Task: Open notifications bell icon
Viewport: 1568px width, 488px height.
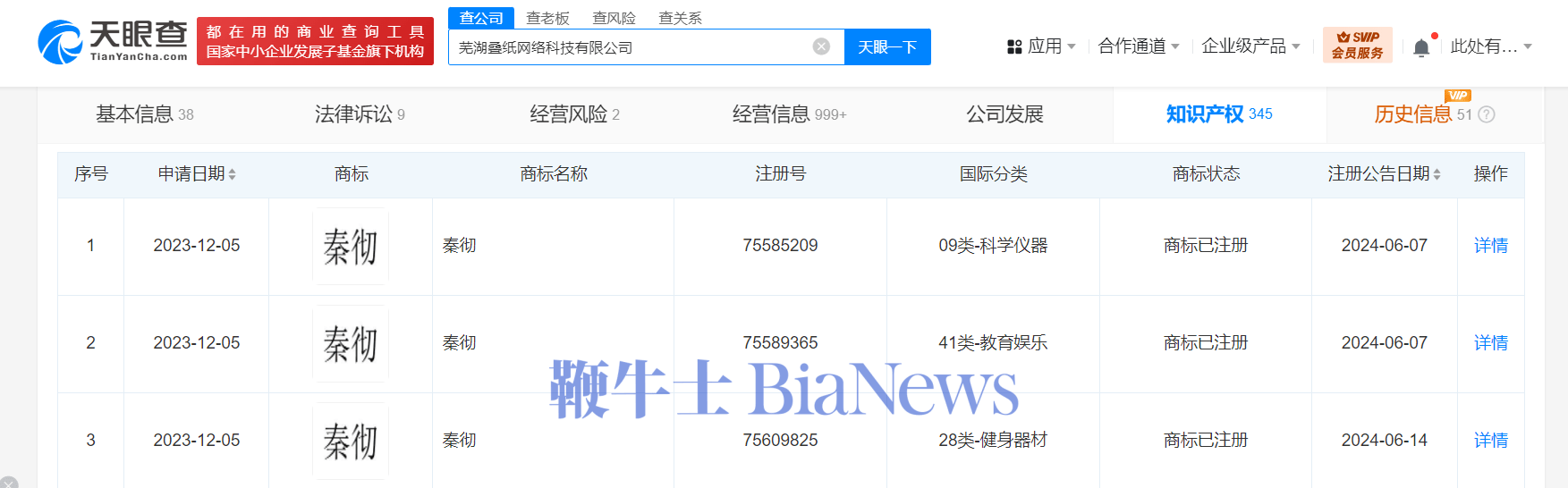Action: (1421, 47)
